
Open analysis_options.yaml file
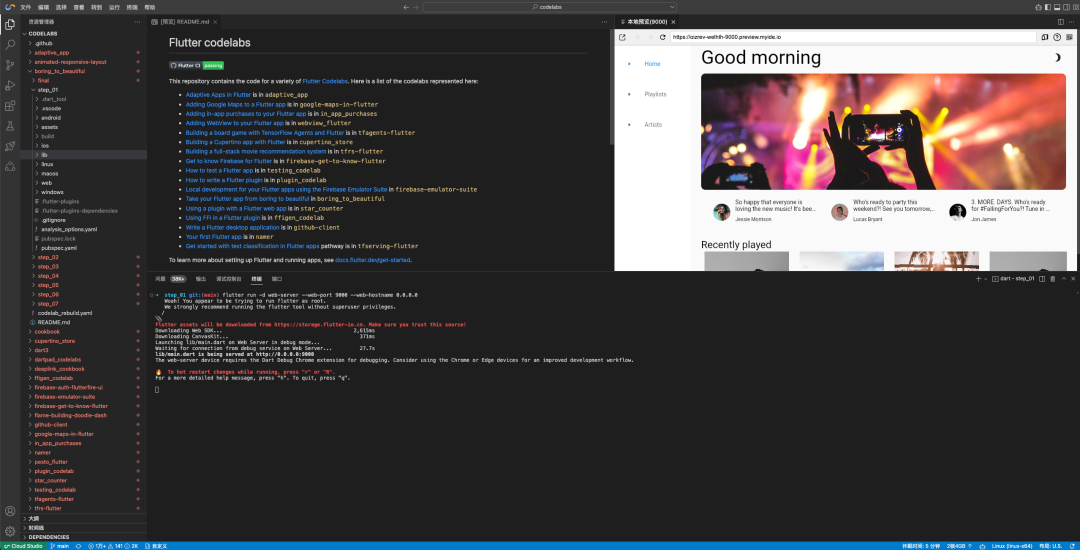point(69,229)
